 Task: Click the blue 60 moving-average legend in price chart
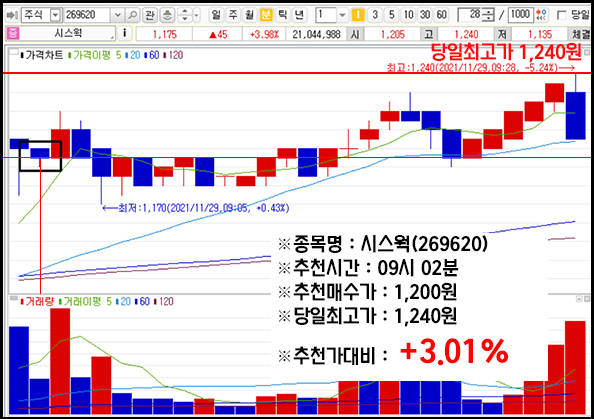[152, 55]
